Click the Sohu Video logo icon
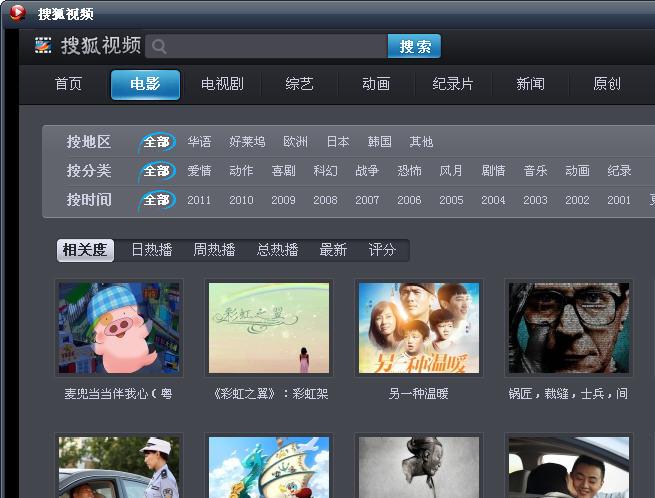The width and height of the screenshot is (655, 498). point(43,45)
